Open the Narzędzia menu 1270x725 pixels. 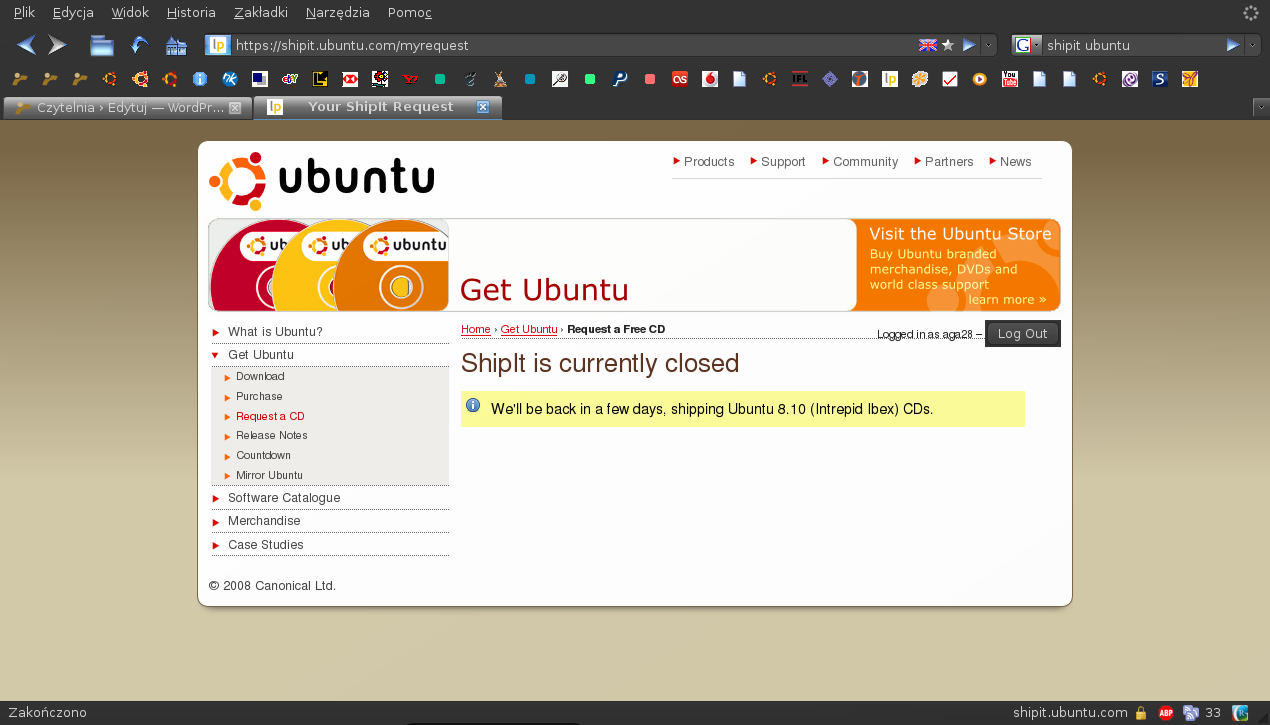pyautogui.click(x=338, y=13)
